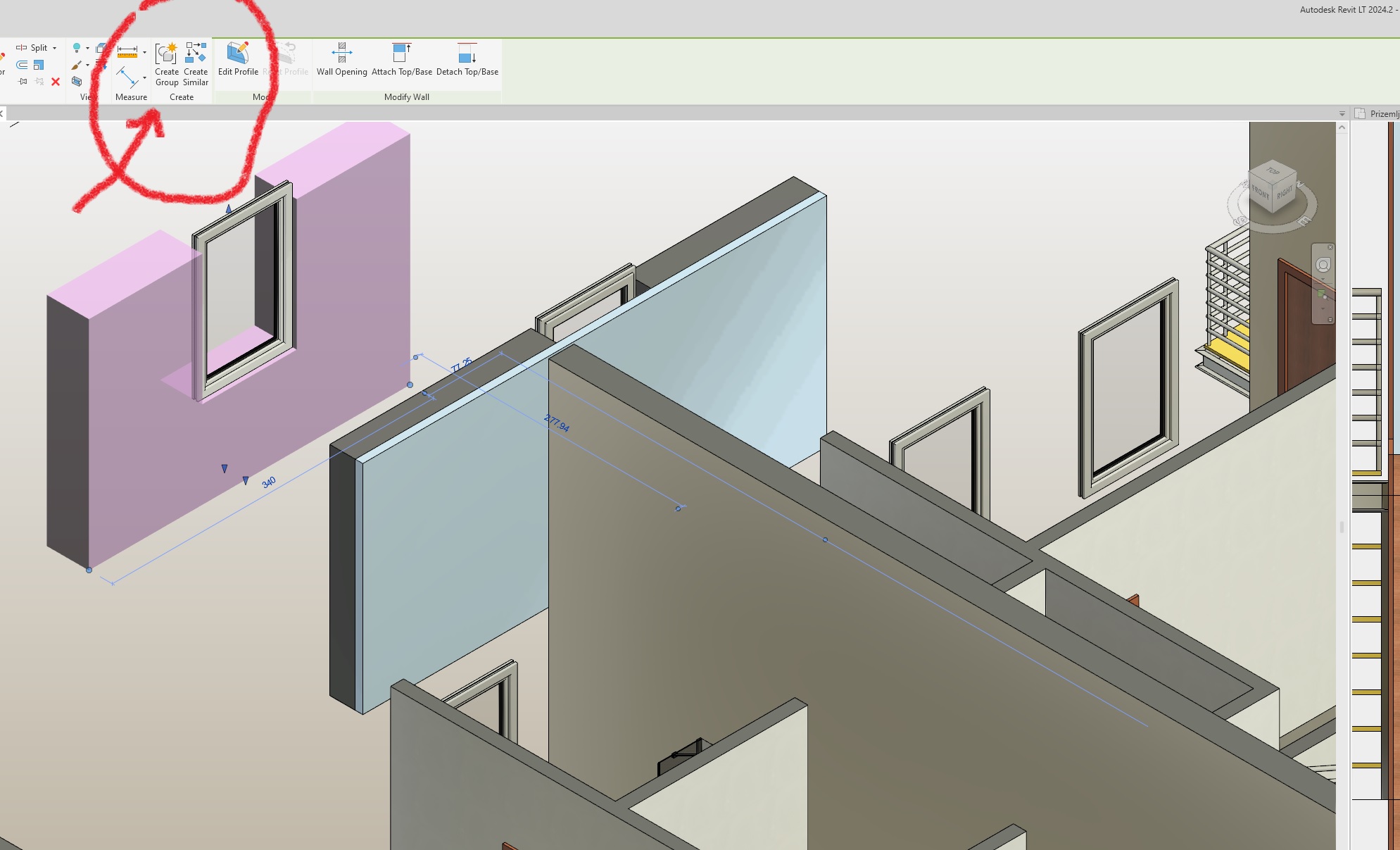Click the paint brush icon in View panel
The height and width of the screenshot is (850, 1400).
[x=76, y=64]
